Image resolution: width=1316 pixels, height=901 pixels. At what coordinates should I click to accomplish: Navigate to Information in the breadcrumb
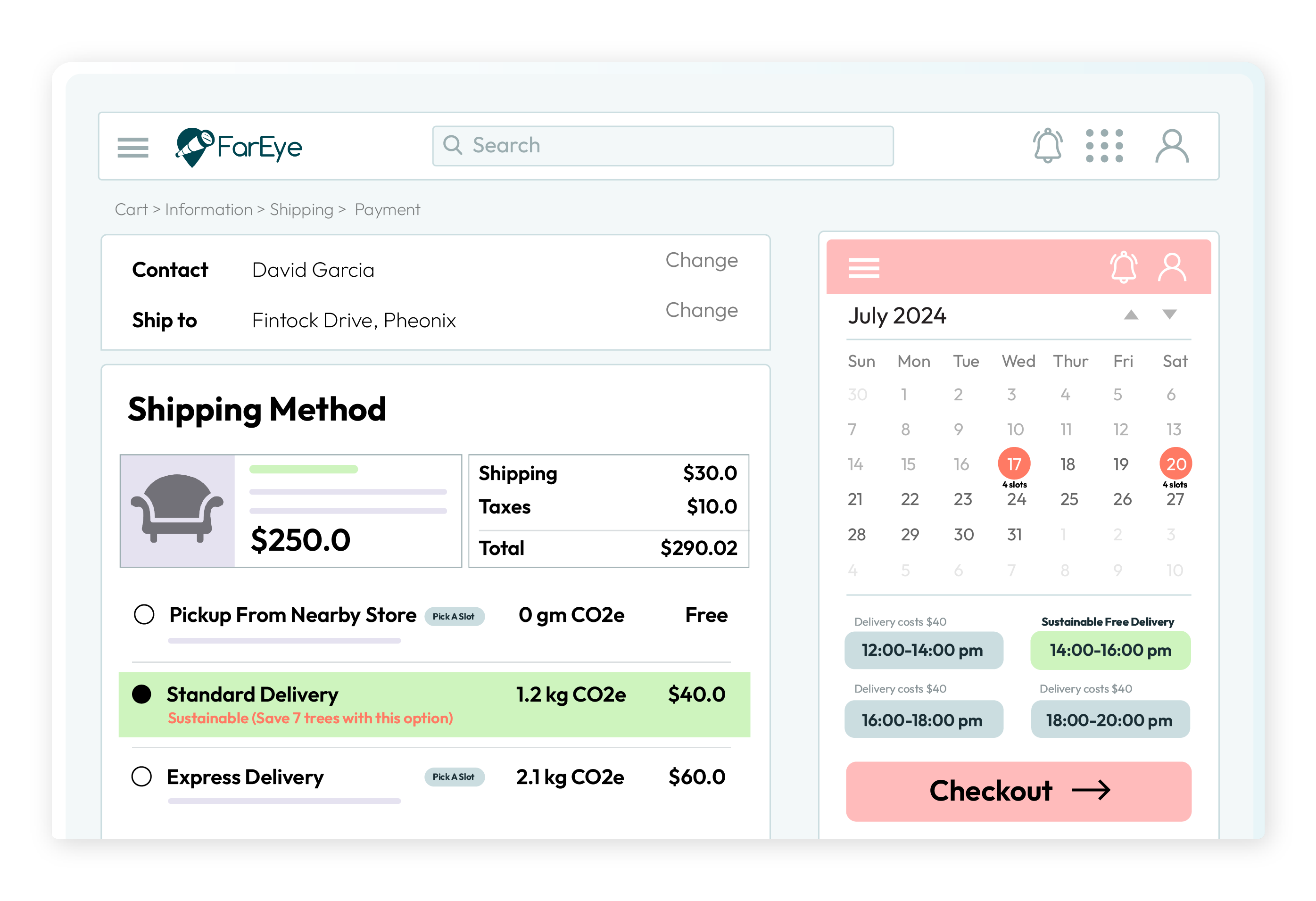pyautogui.click(x=208, y=209)
